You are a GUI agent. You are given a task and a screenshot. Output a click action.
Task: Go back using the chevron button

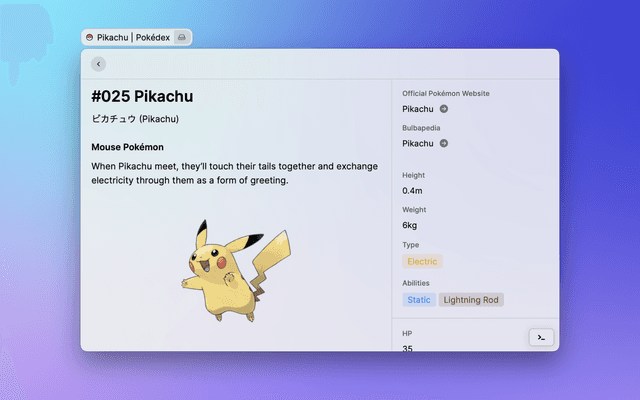pos(98,64)
